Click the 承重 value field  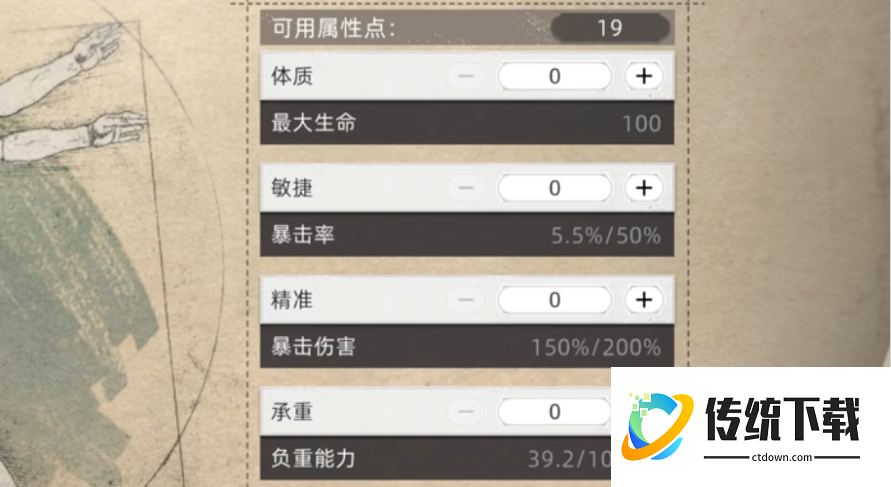click(554, 411)
